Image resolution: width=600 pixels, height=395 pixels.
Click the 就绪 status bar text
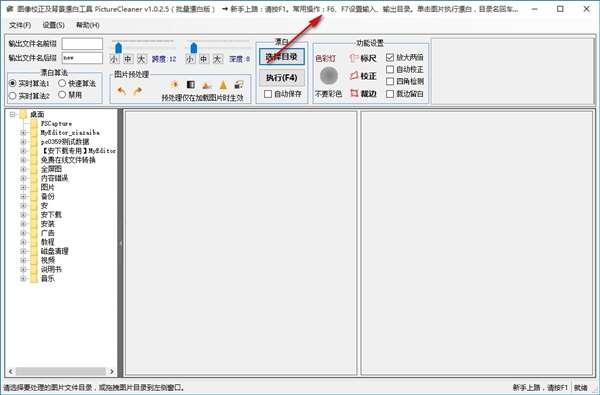point(580,388)
